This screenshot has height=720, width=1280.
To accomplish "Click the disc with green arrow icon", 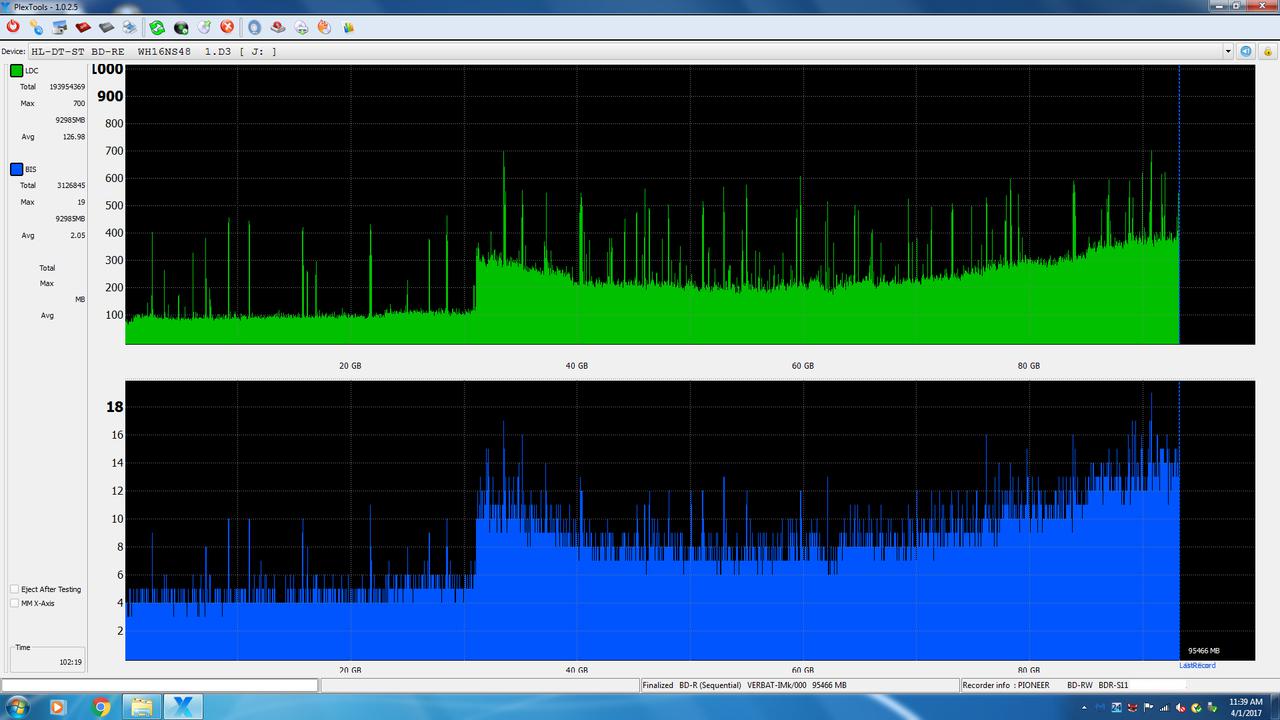I will point(204,27).
